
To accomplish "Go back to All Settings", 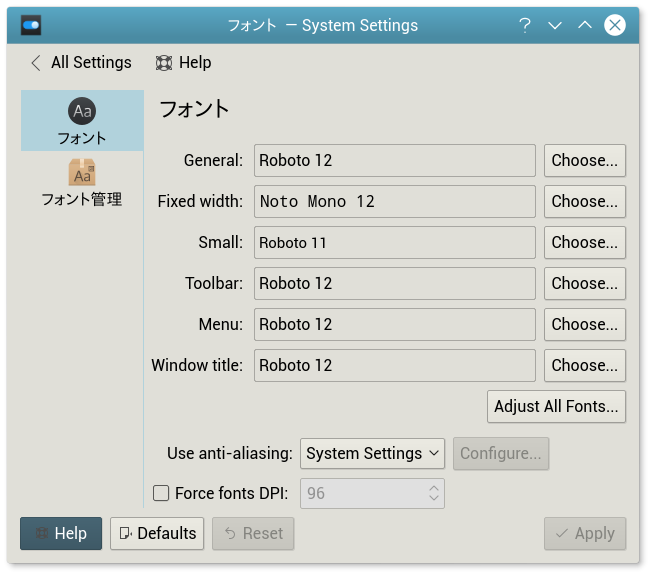I will tap(81, 62).
